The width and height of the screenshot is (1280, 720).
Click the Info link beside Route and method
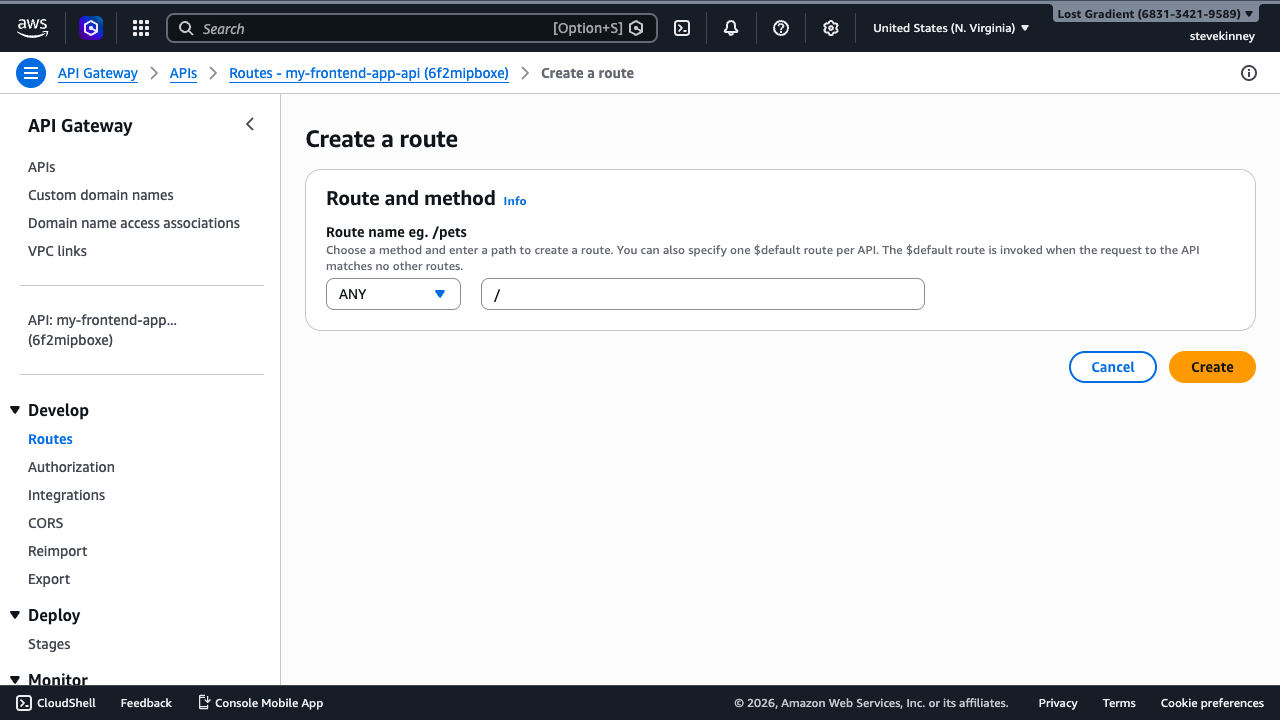tap(515, 201)
